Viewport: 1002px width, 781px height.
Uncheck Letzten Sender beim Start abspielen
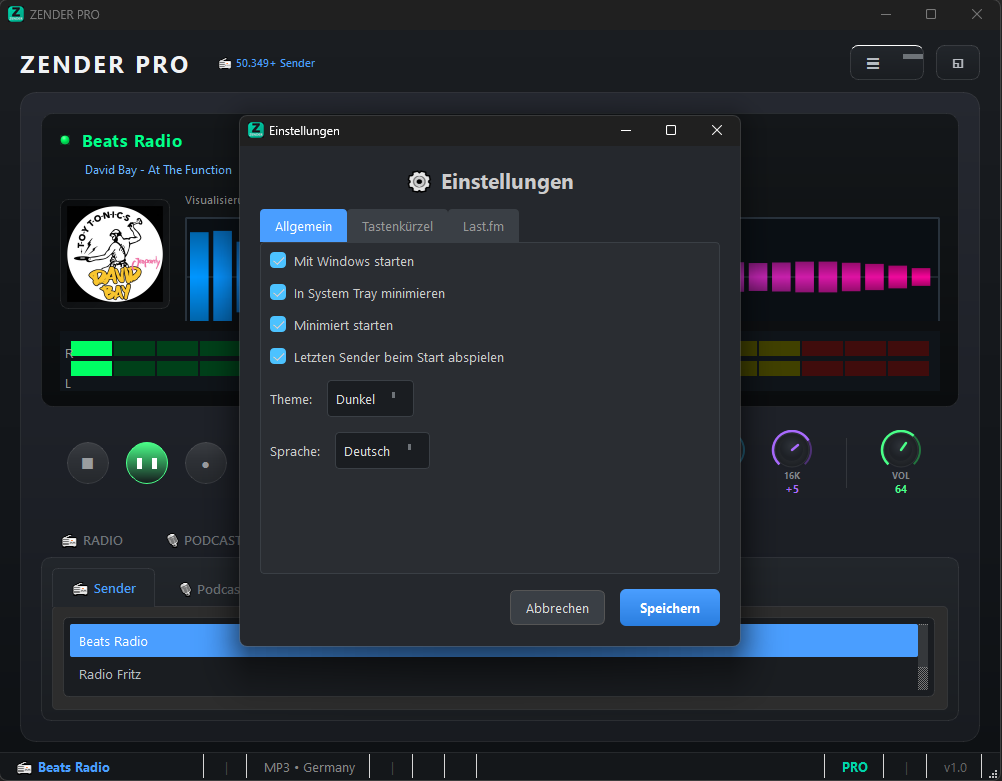(x=278, y=357)
